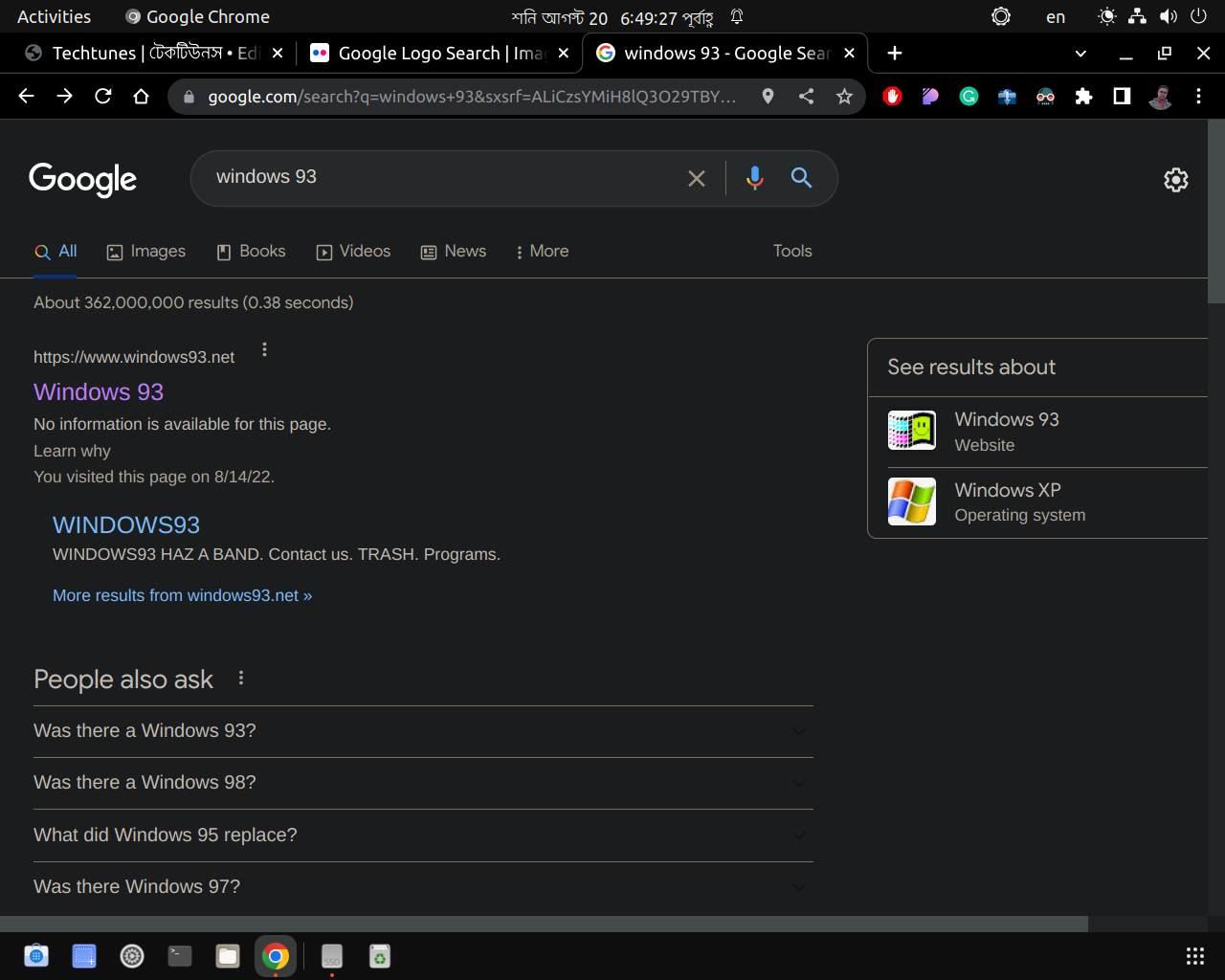This screenshot has height=980, width=1225.
Task: Open the blue download box extension
Action: click(1007, 96)
